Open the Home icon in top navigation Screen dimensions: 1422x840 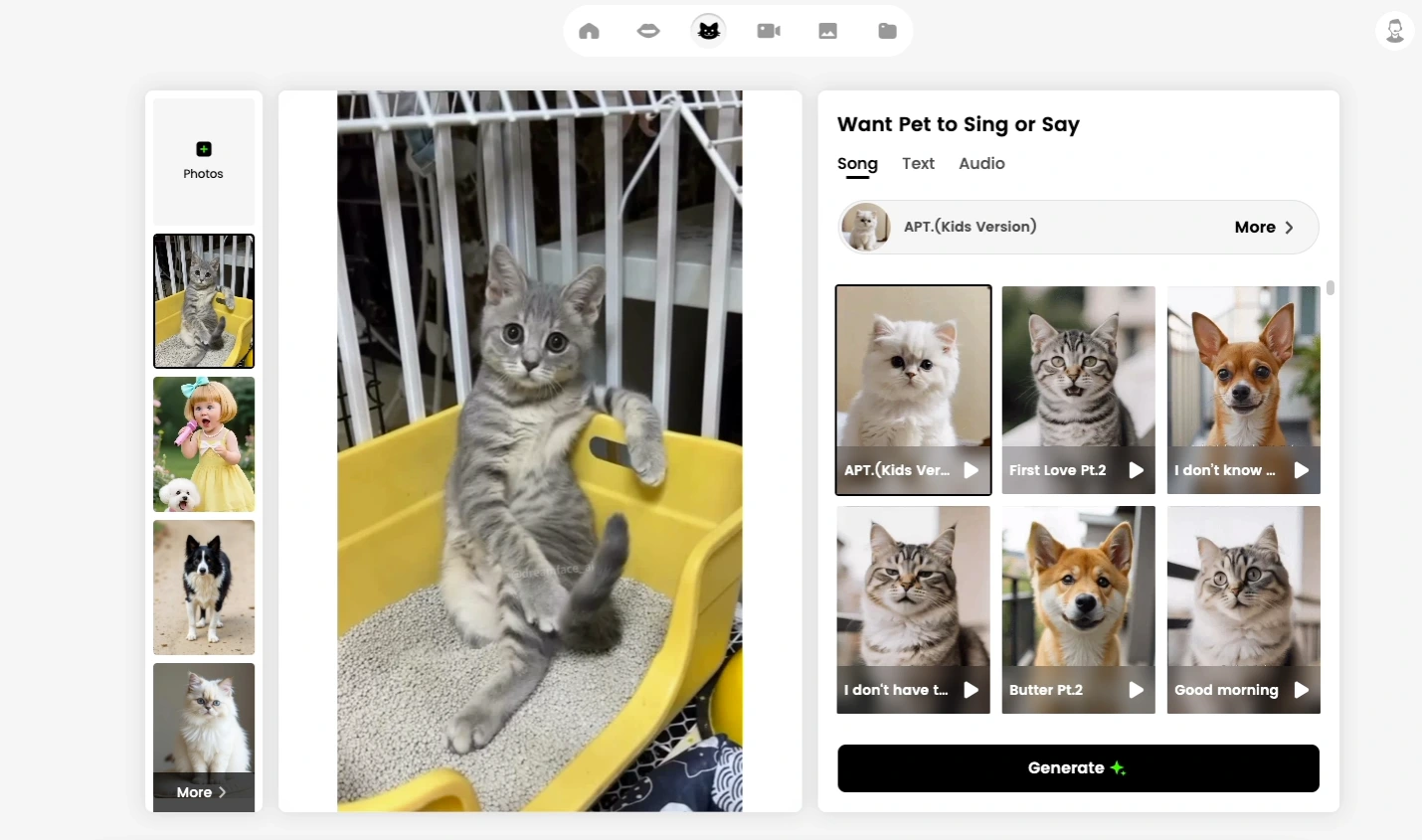pyautogui.click(x=589, y=31)
